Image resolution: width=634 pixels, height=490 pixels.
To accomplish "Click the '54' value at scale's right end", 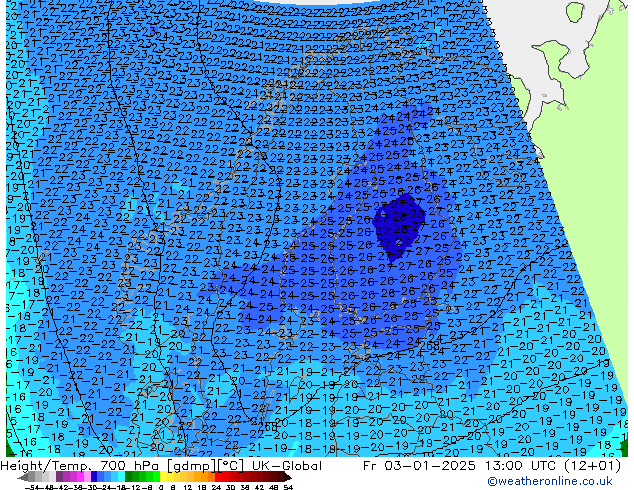I will click(288, 488).
